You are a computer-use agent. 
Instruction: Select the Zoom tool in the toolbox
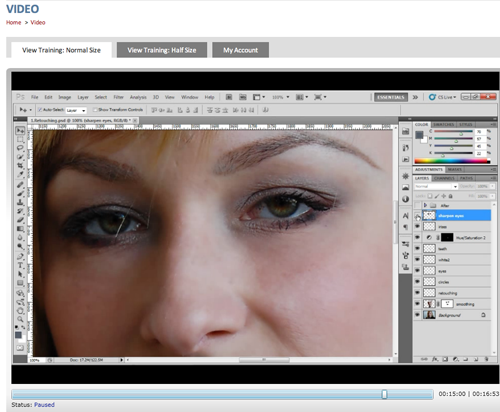20,319
